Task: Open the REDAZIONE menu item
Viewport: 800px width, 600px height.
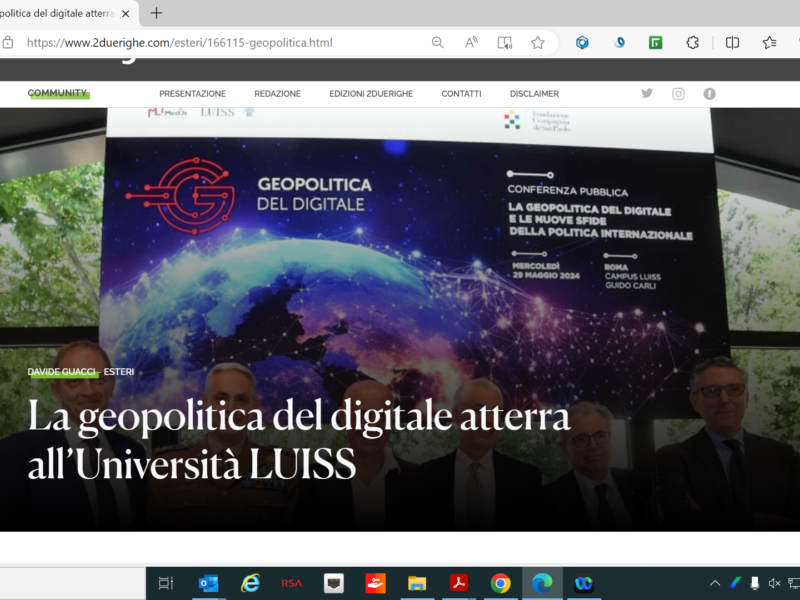Action: pos(278,94)
